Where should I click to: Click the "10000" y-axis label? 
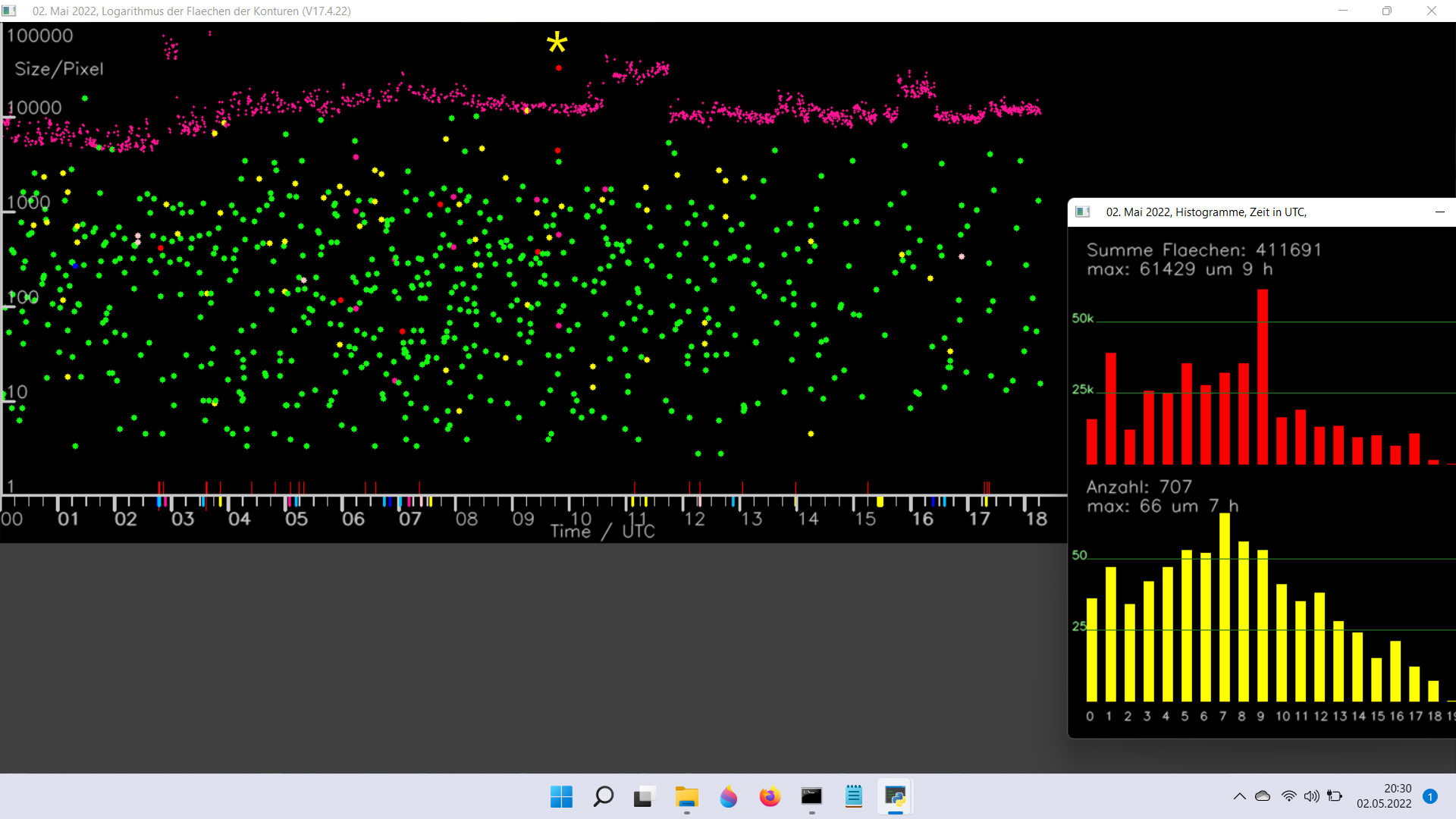coord(34,108)
